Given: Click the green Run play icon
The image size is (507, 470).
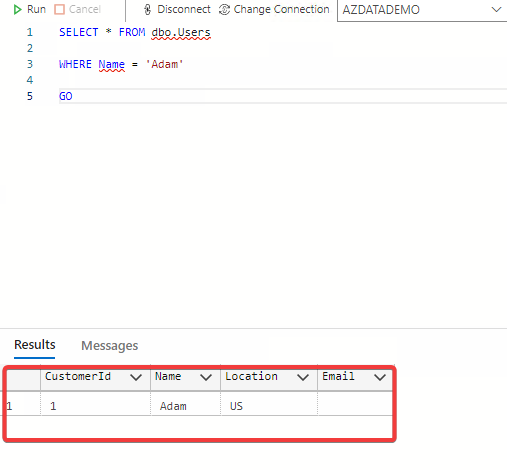Looking at the screenshot, I should pos(17,10).
